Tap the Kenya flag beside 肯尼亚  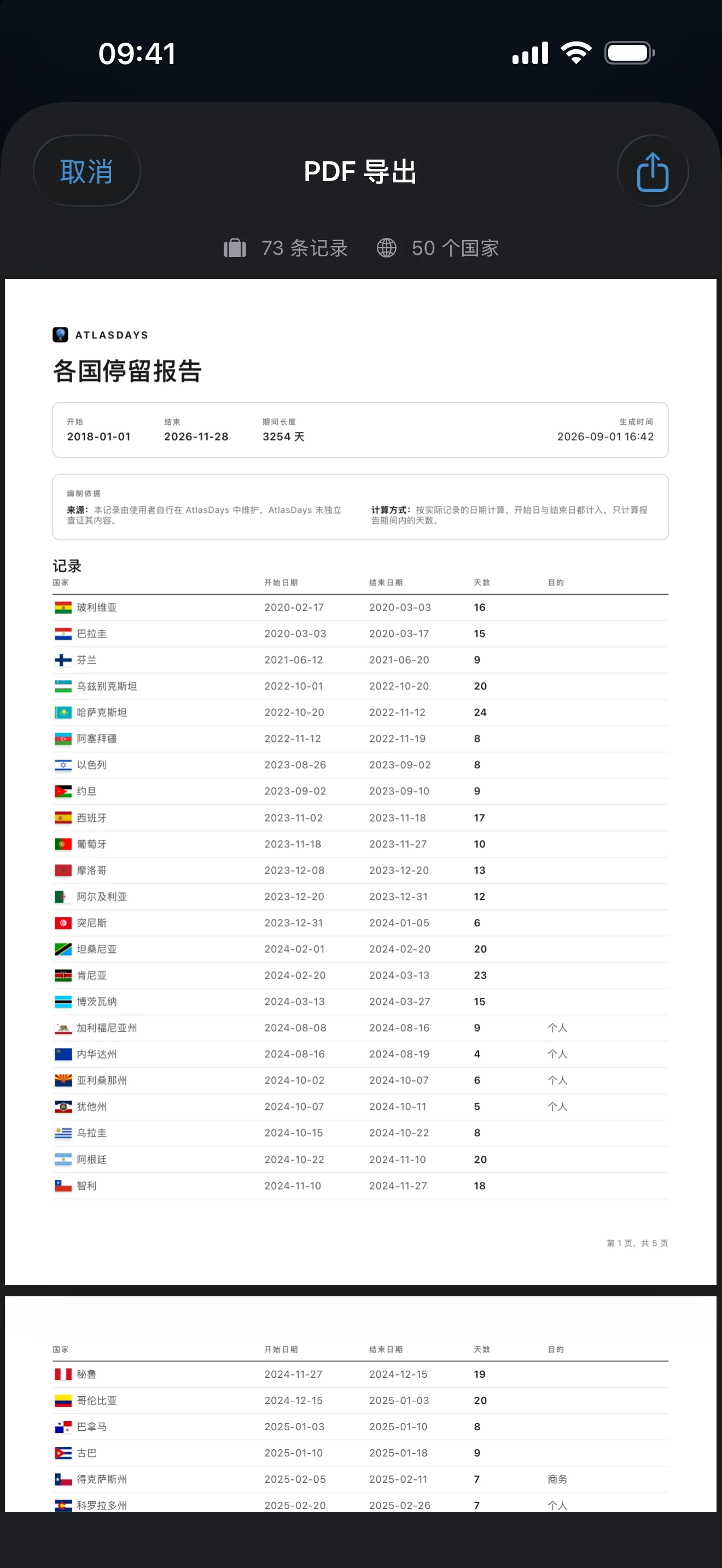click(x=63, y=975)
